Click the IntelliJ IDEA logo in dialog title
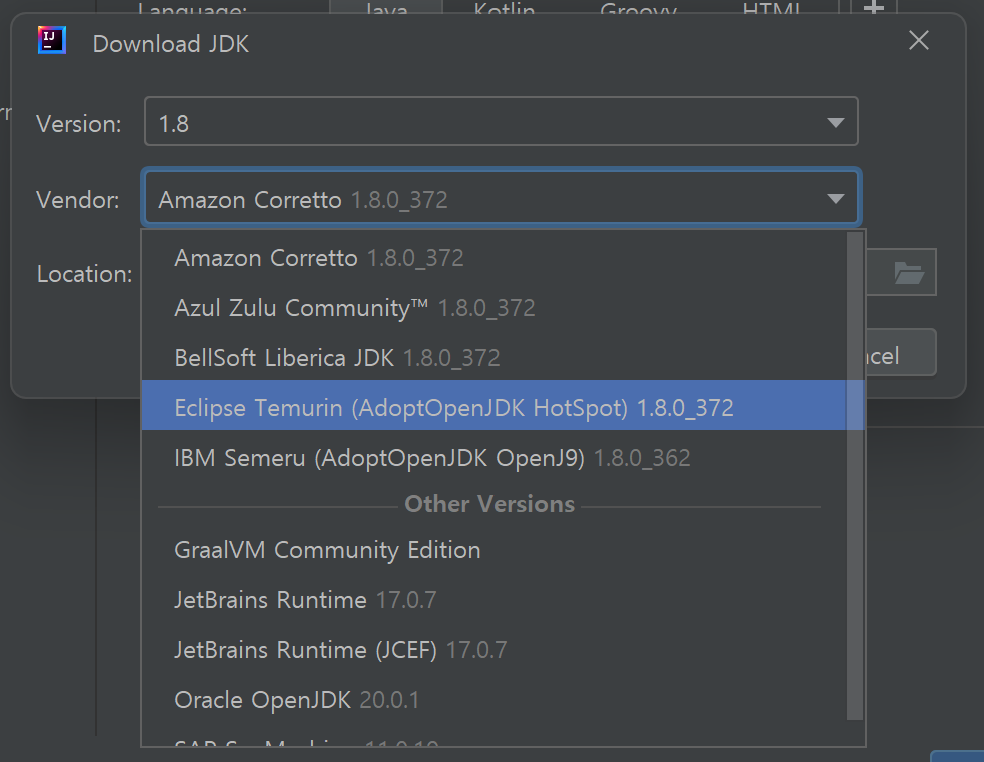The height and width of the screenshot is (762, 984). 51,41
